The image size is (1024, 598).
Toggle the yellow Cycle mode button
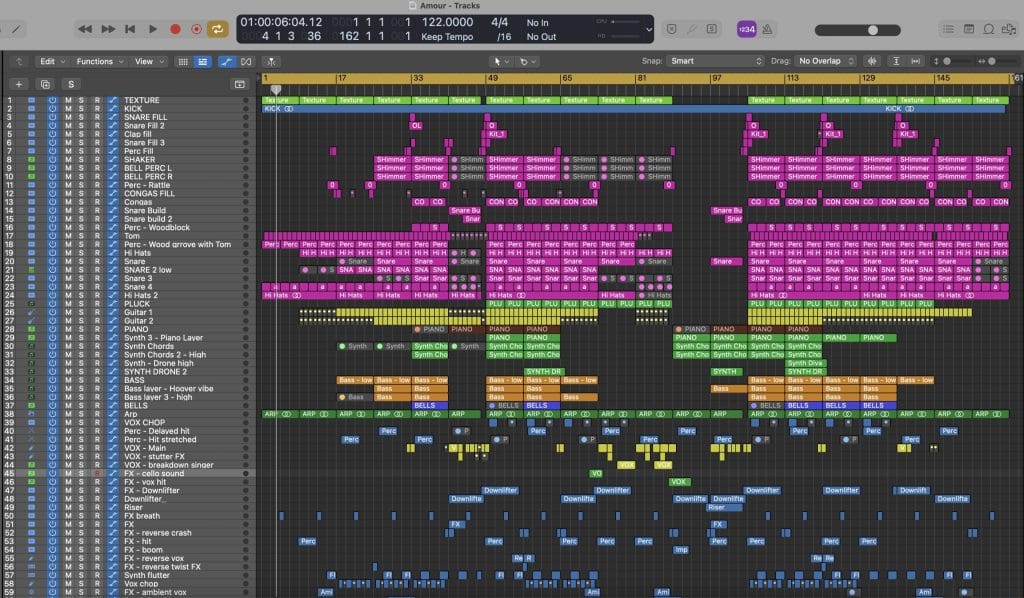pos(218,29)
